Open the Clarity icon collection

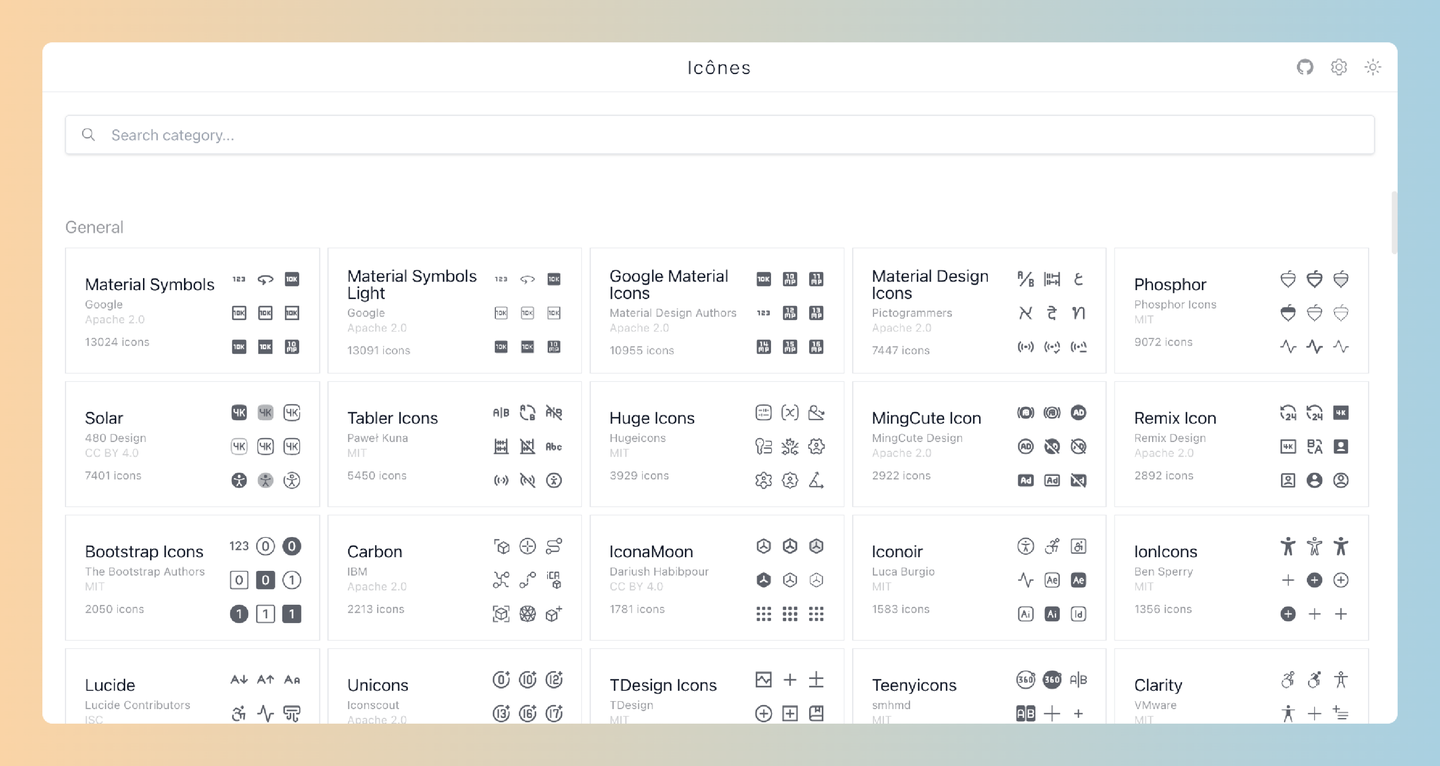pyautogui.click(x=1241, y=686)
